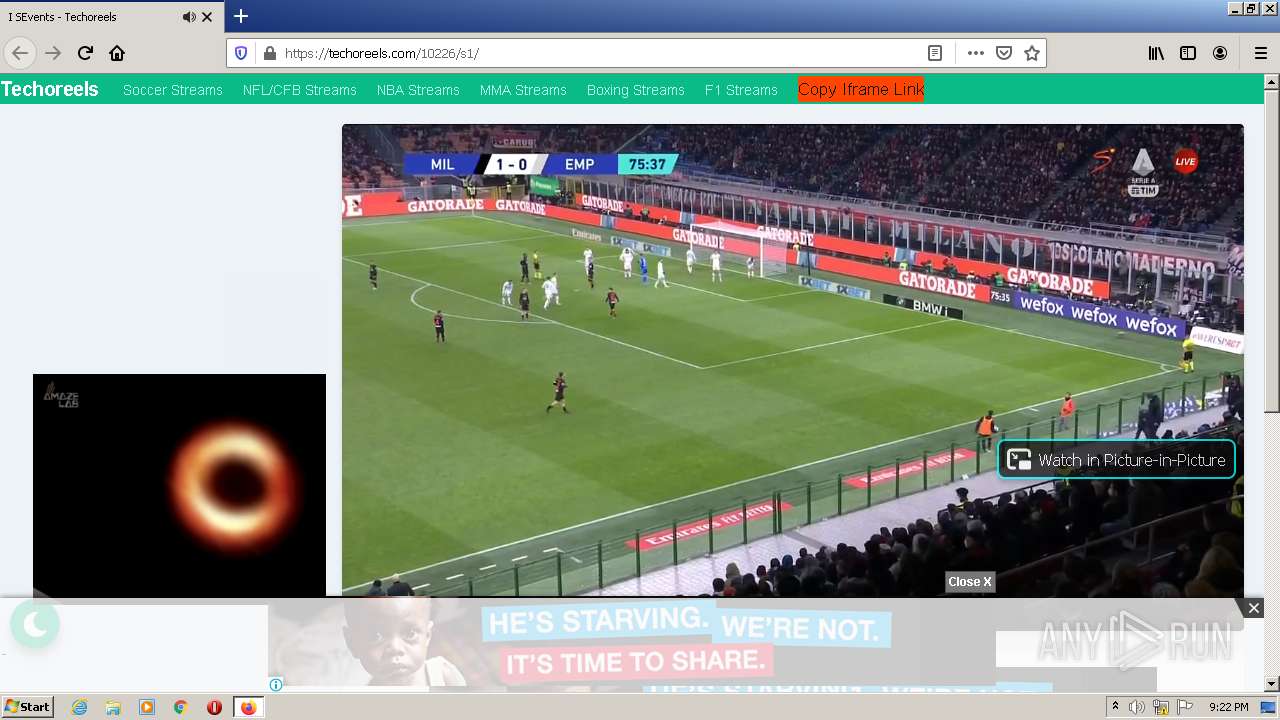Go back to the previous page

(20, 53)
